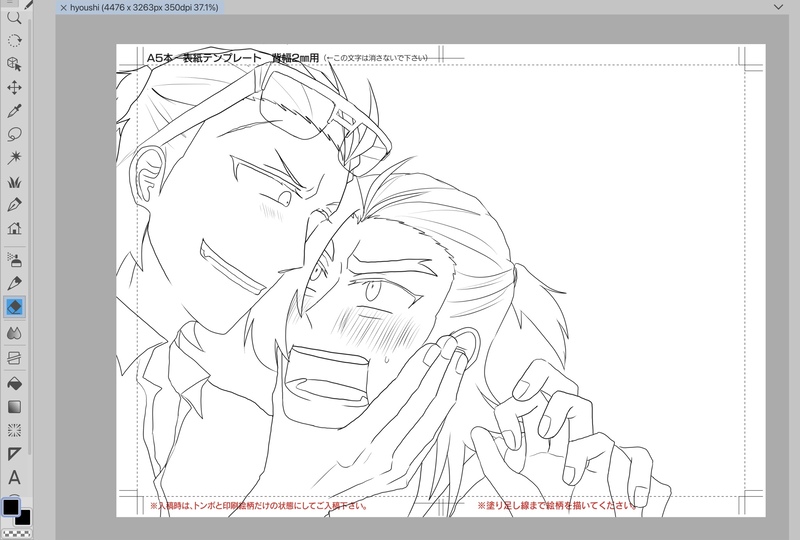This screenshot has height=540, width=800.
Task: Pick the main black color swatch
Action: tap(11, 507)
